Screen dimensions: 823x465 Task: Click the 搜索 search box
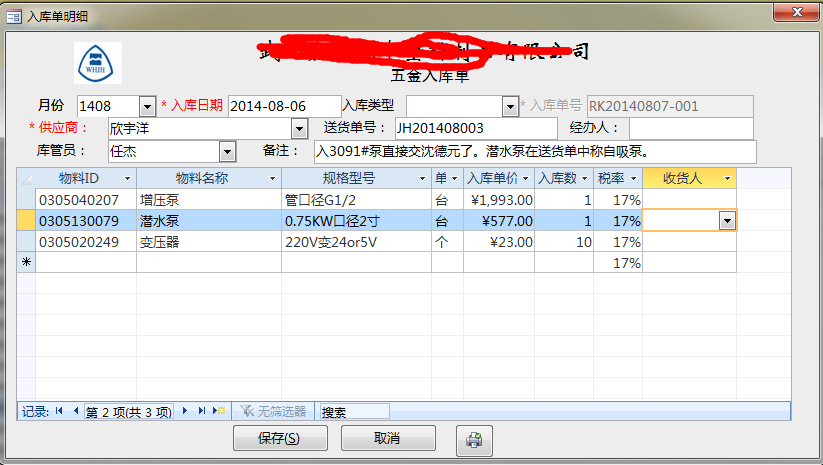[x=353, y=411]
